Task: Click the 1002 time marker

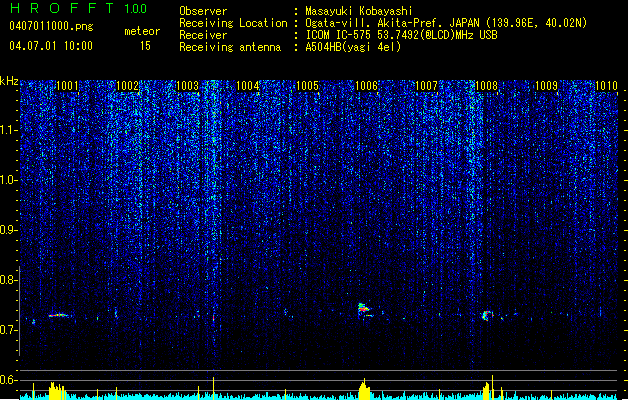Action: click(x=127, y=85)
